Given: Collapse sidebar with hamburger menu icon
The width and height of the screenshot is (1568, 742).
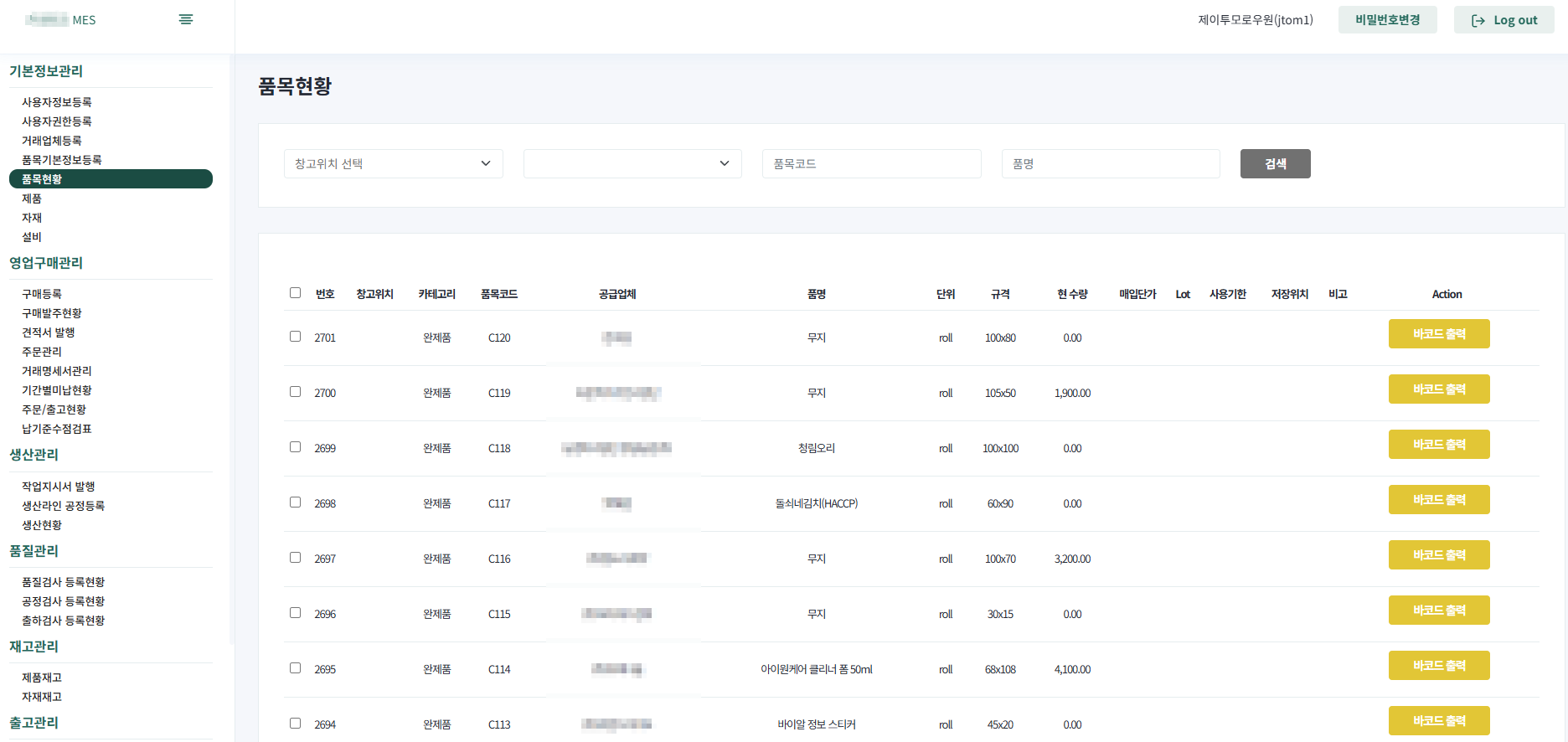Looking at the screenshot, I should (186, 19).
